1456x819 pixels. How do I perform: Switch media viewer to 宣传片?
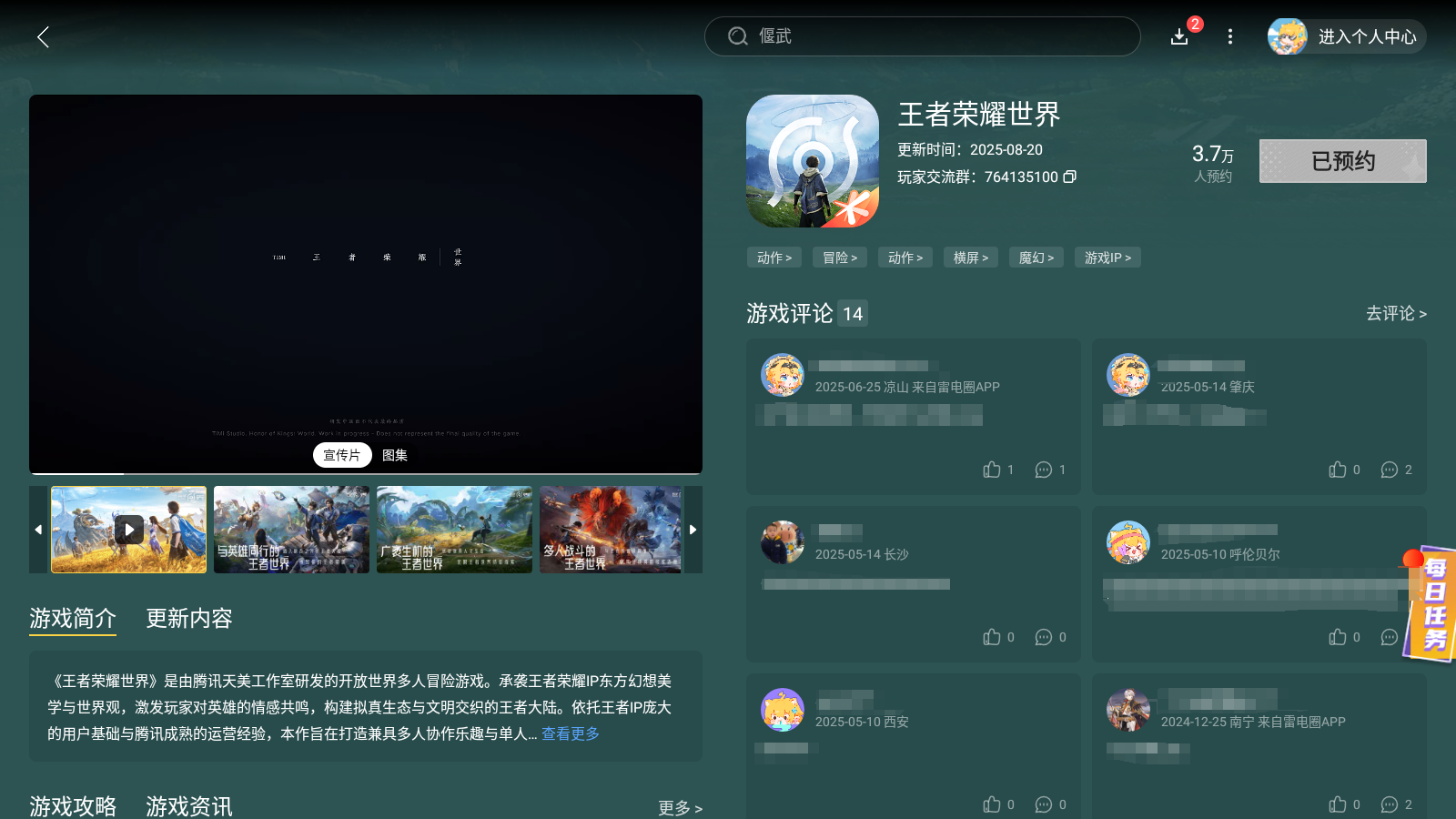tap(342, 455)
